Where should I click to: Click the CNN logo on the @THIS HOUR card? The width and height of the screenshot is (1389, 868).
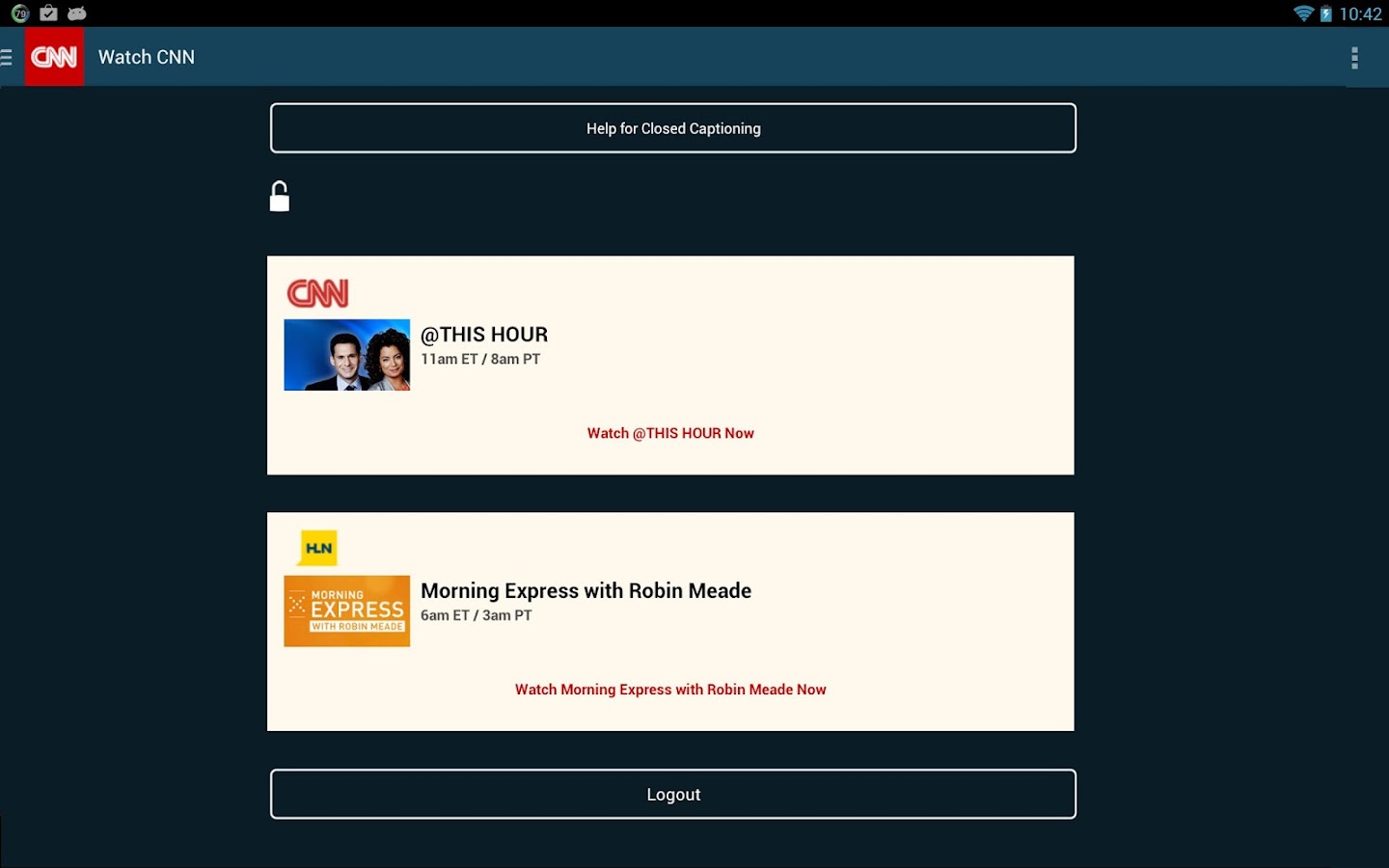coord(317,292)
